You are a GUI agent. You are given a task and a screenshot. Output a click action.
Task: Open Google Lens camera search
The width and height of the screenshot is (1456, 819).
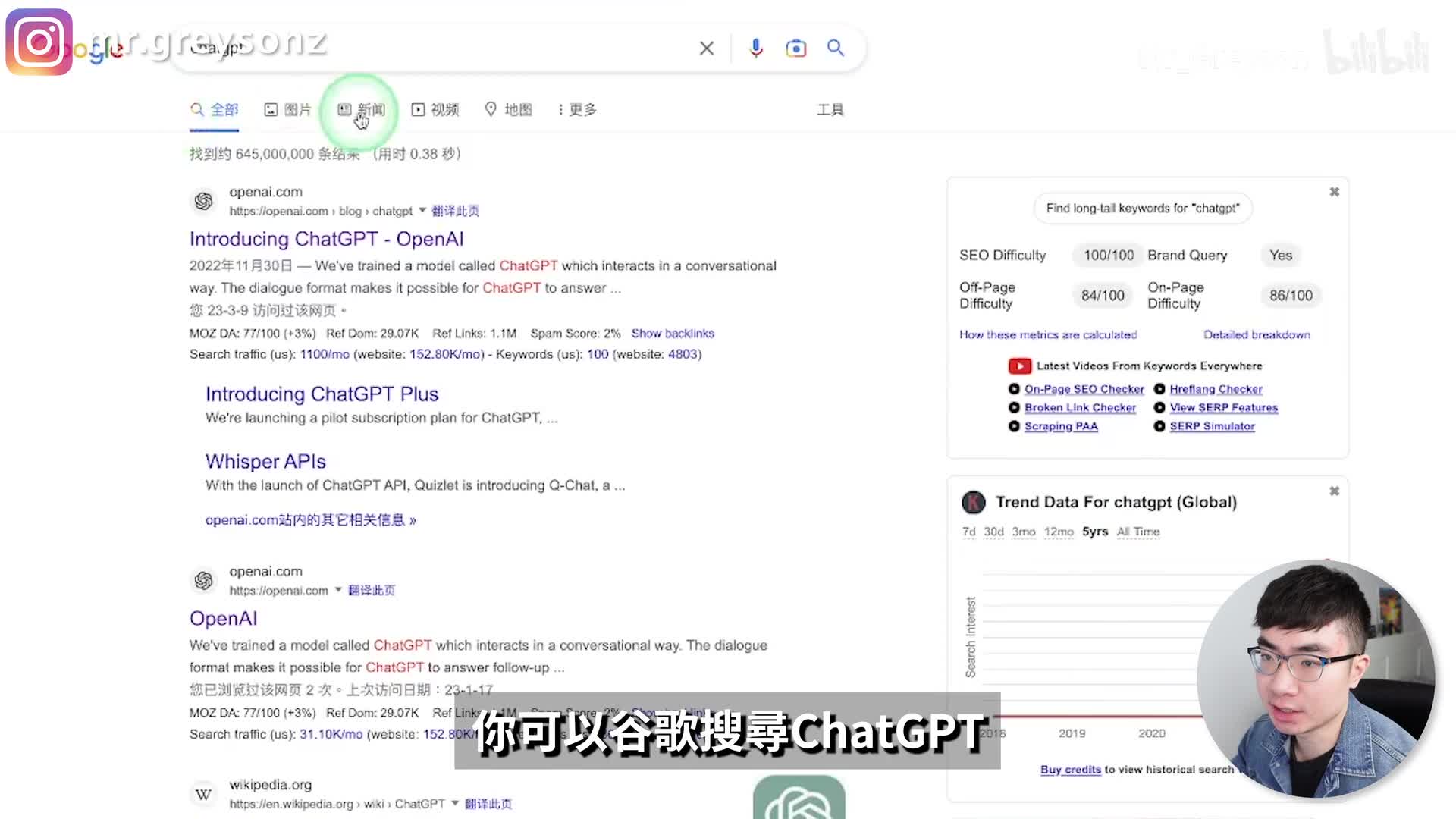coord(795,49)
